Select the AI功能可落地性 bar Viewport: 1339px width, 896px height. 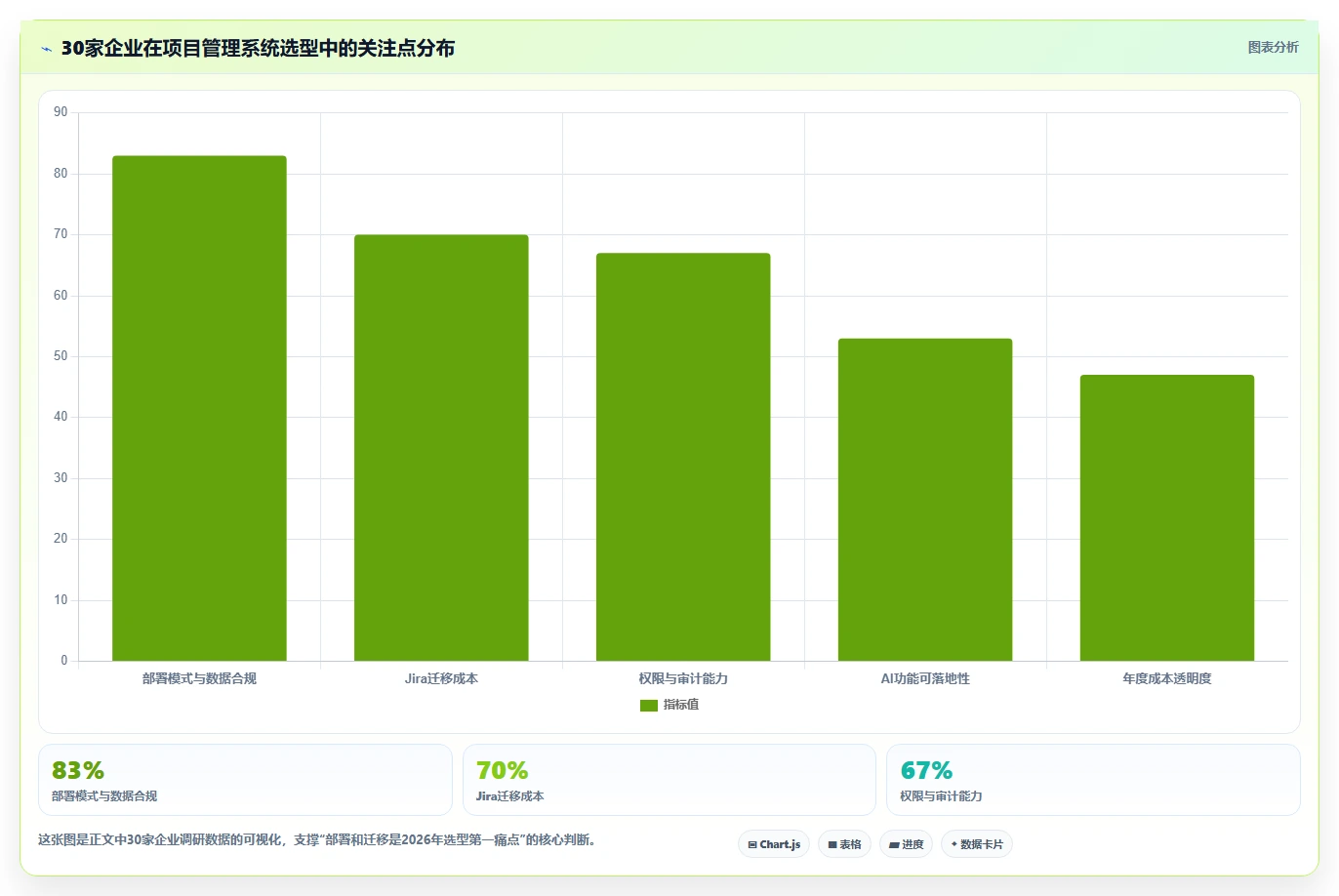925,500
